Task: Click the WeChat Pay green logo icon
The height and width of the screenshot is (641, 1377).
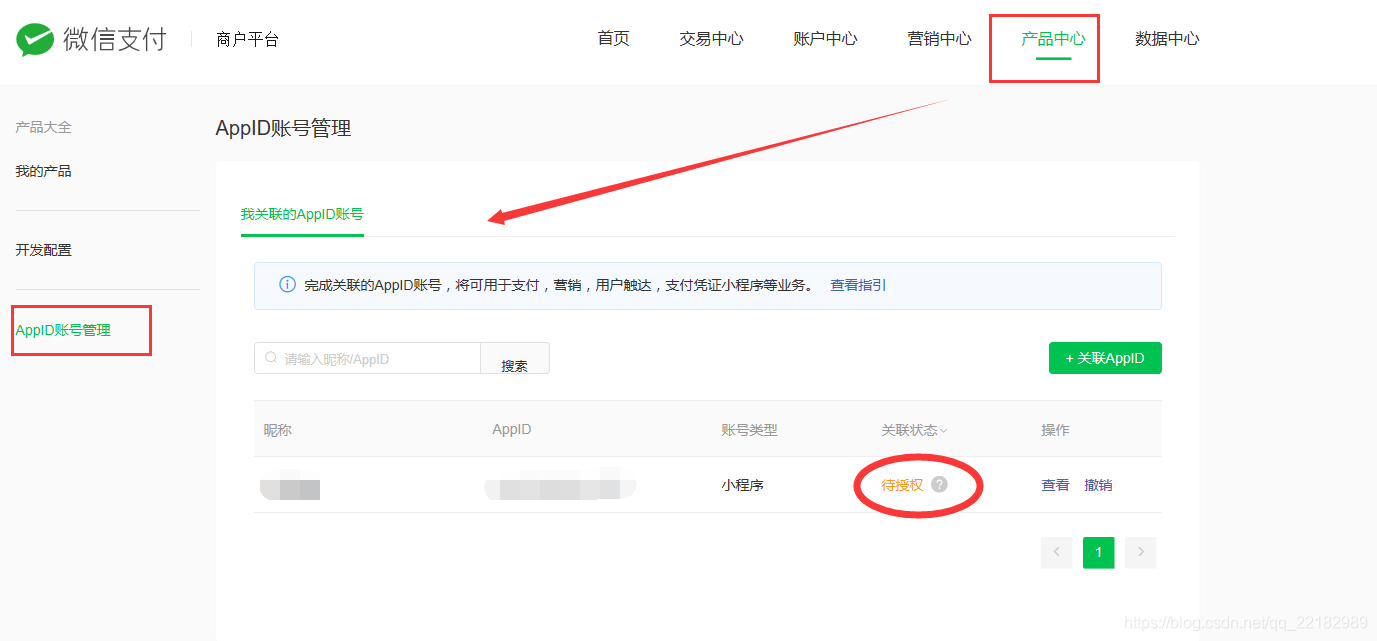Action: pyautogui.click(x=34, y=40)
